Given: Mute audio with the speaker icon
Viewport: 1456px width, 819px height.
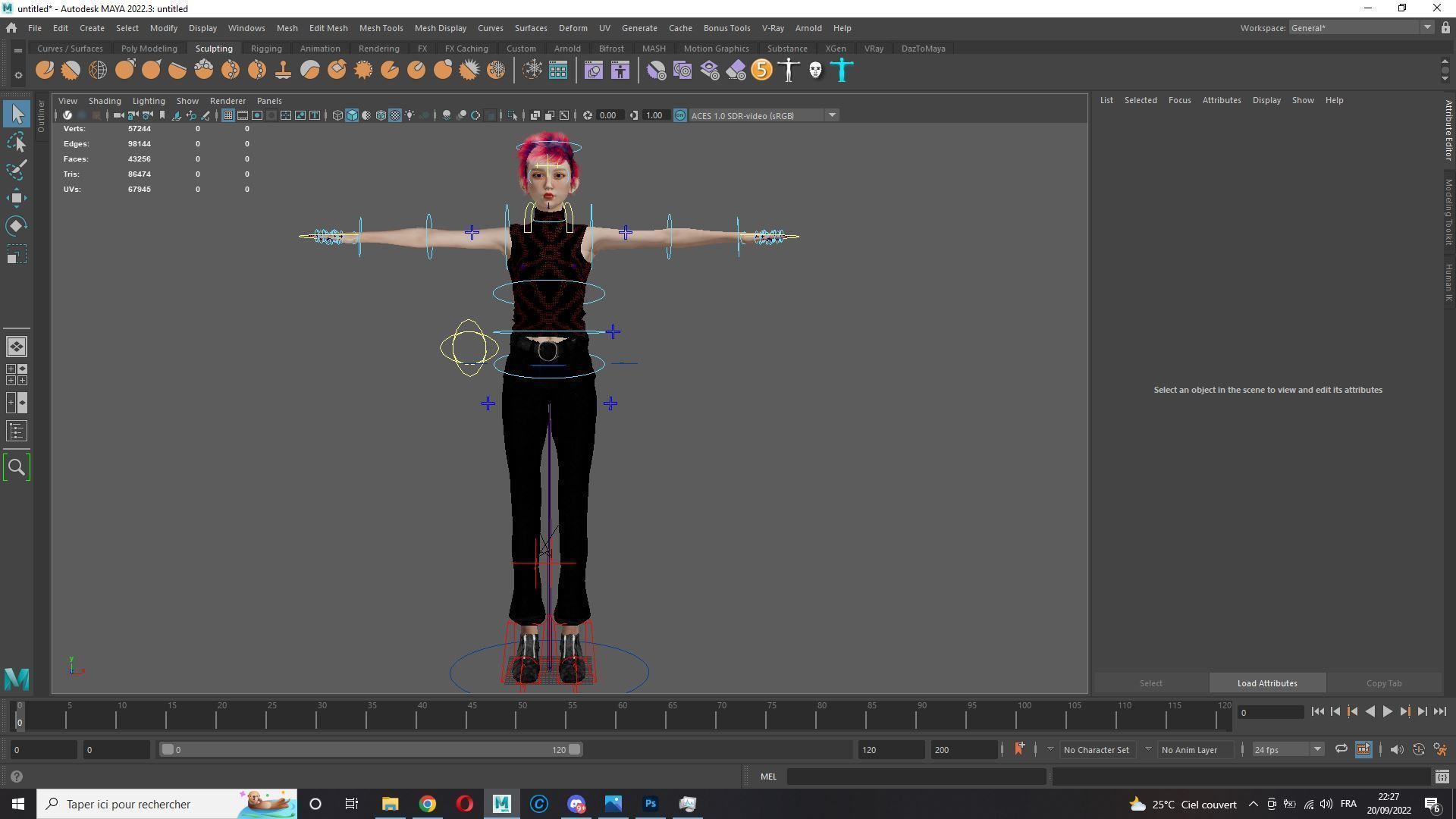Looking at the screenshot, I should coord(1396,749).
